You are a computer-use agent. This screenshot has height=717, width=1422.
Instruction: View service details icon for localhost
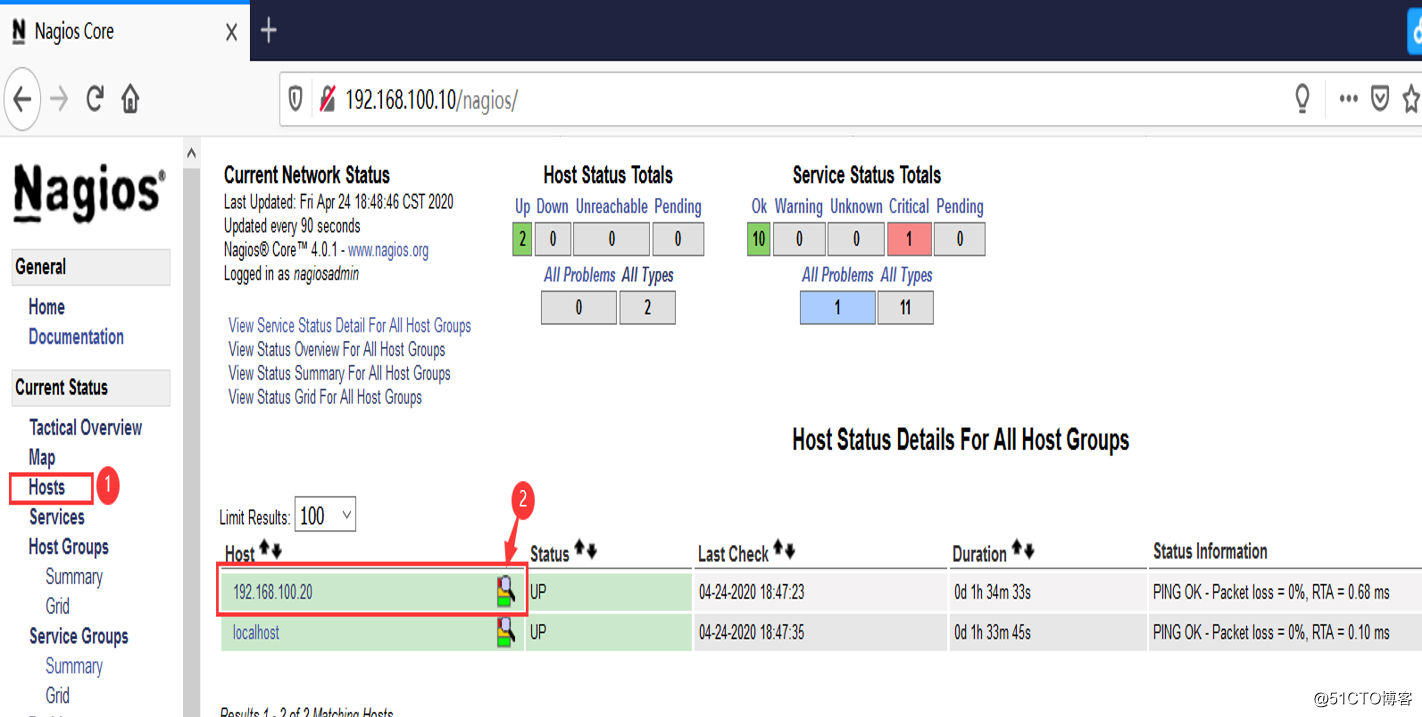[506, 631]
